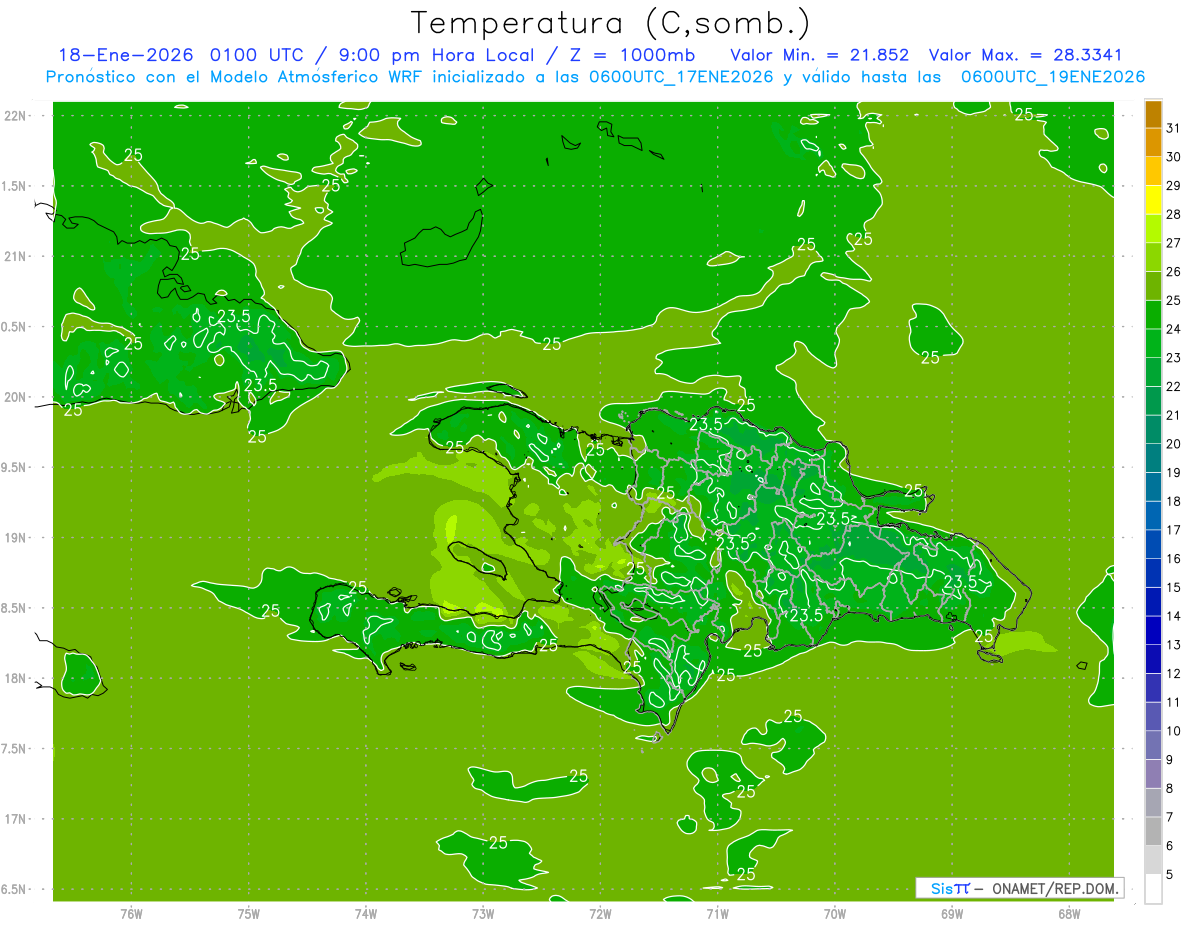This screenshot has width=1200, height=927.
Task: Click the '68W' longitude axis label
Action: (x=1068, y=914)
